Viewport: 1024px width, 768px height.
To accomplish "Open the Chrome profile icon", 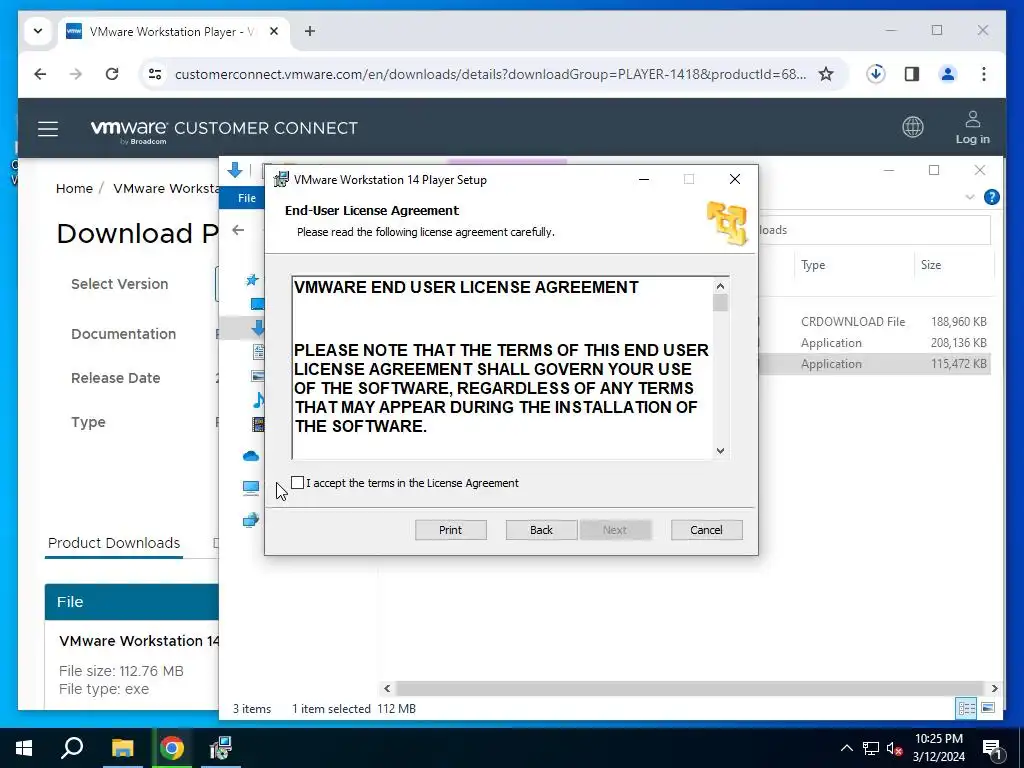I will click(948, 74).
